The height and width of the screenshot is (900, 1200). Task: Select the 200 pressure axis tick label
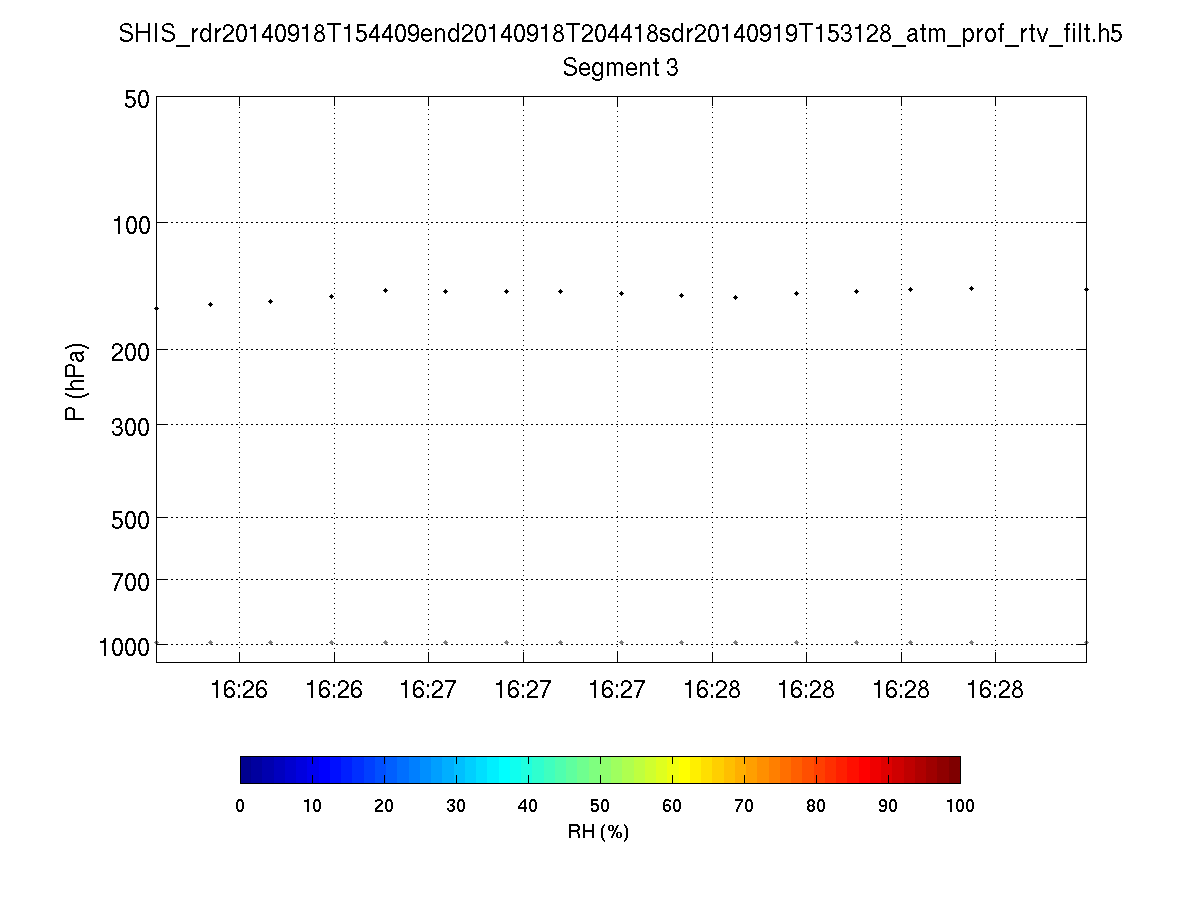pos(124,350)
